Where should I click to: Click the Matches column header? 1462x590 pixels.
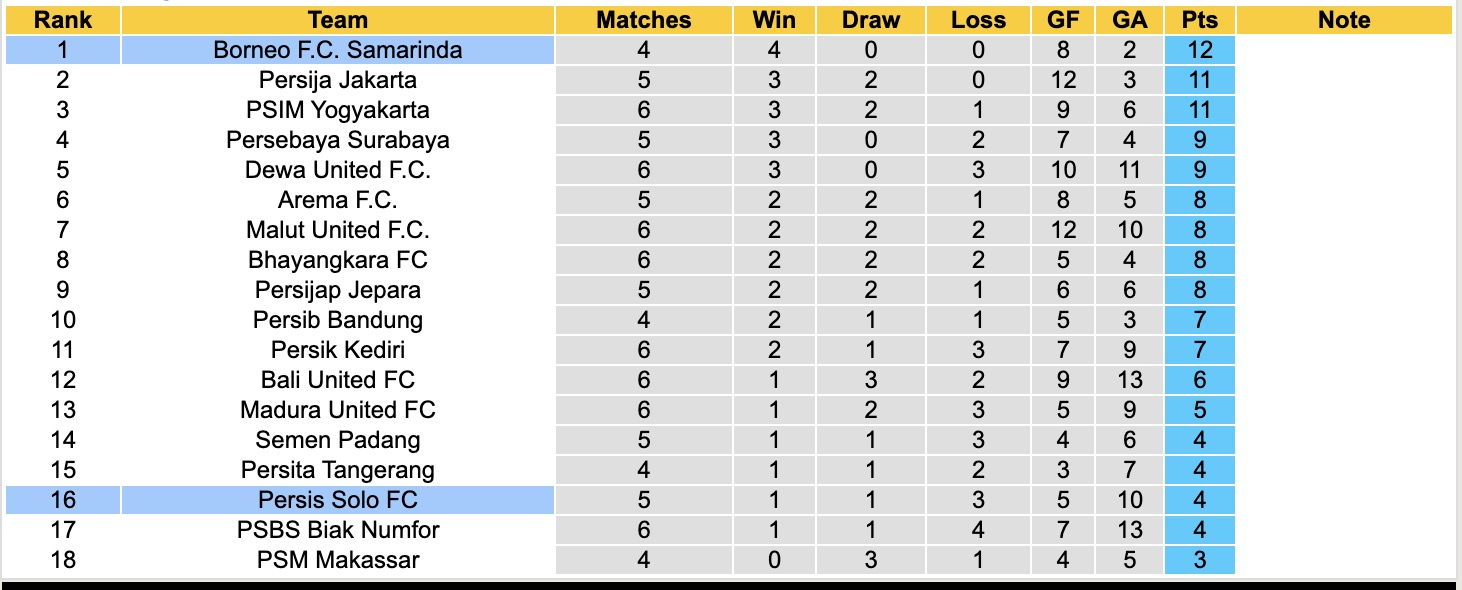[x=643, y=20]
